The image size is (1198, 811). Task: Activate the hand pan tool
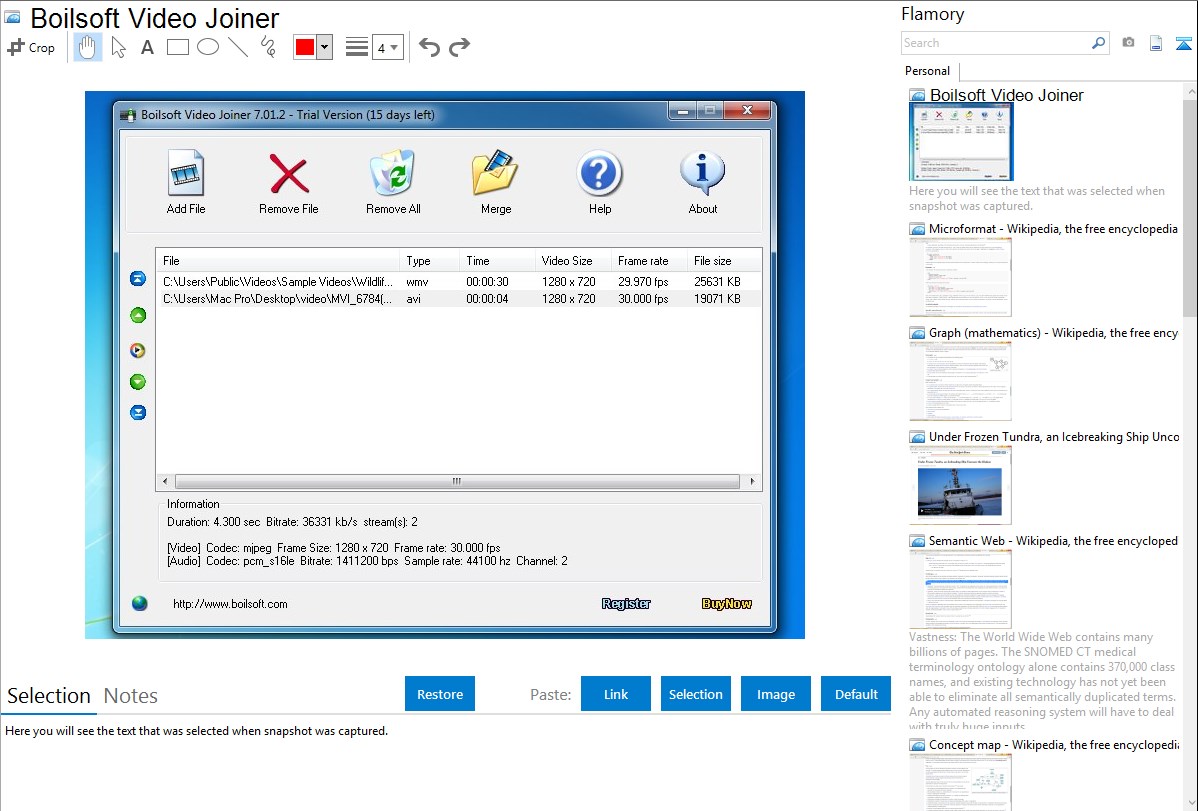pos(87,47)
